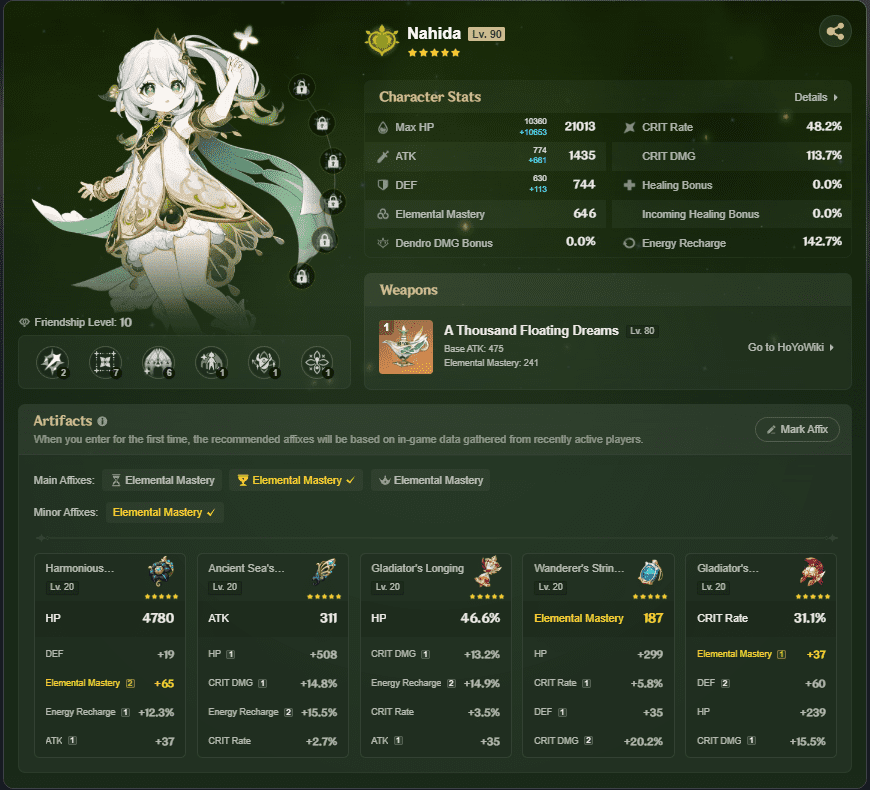The width and height of the screenshot is (870, 790).
Task: Select the second talent icon showing level 7
Action: (105, 362)
